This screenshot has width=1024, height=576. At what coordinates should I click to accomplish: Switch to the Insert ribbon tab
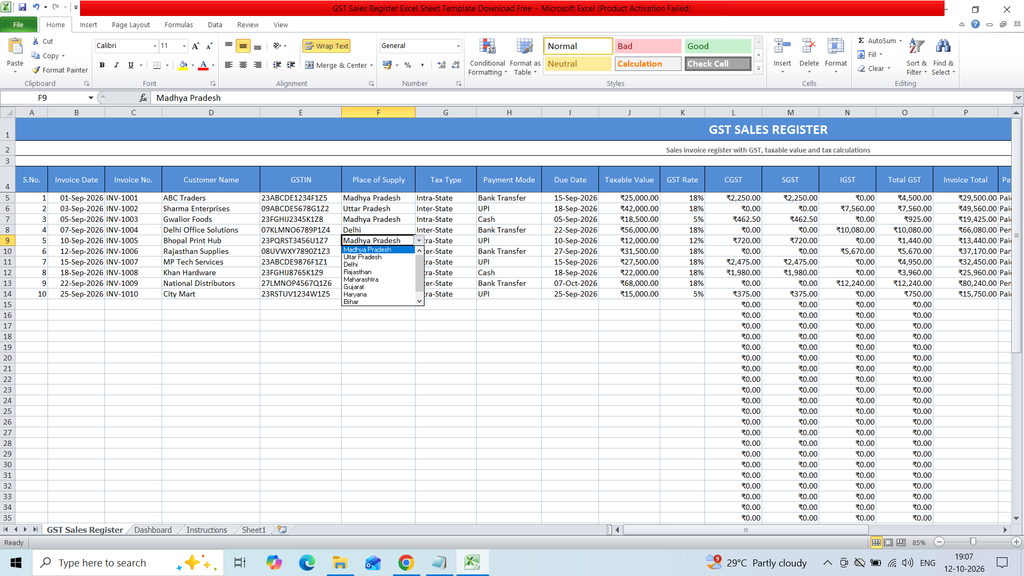[88, 25]
